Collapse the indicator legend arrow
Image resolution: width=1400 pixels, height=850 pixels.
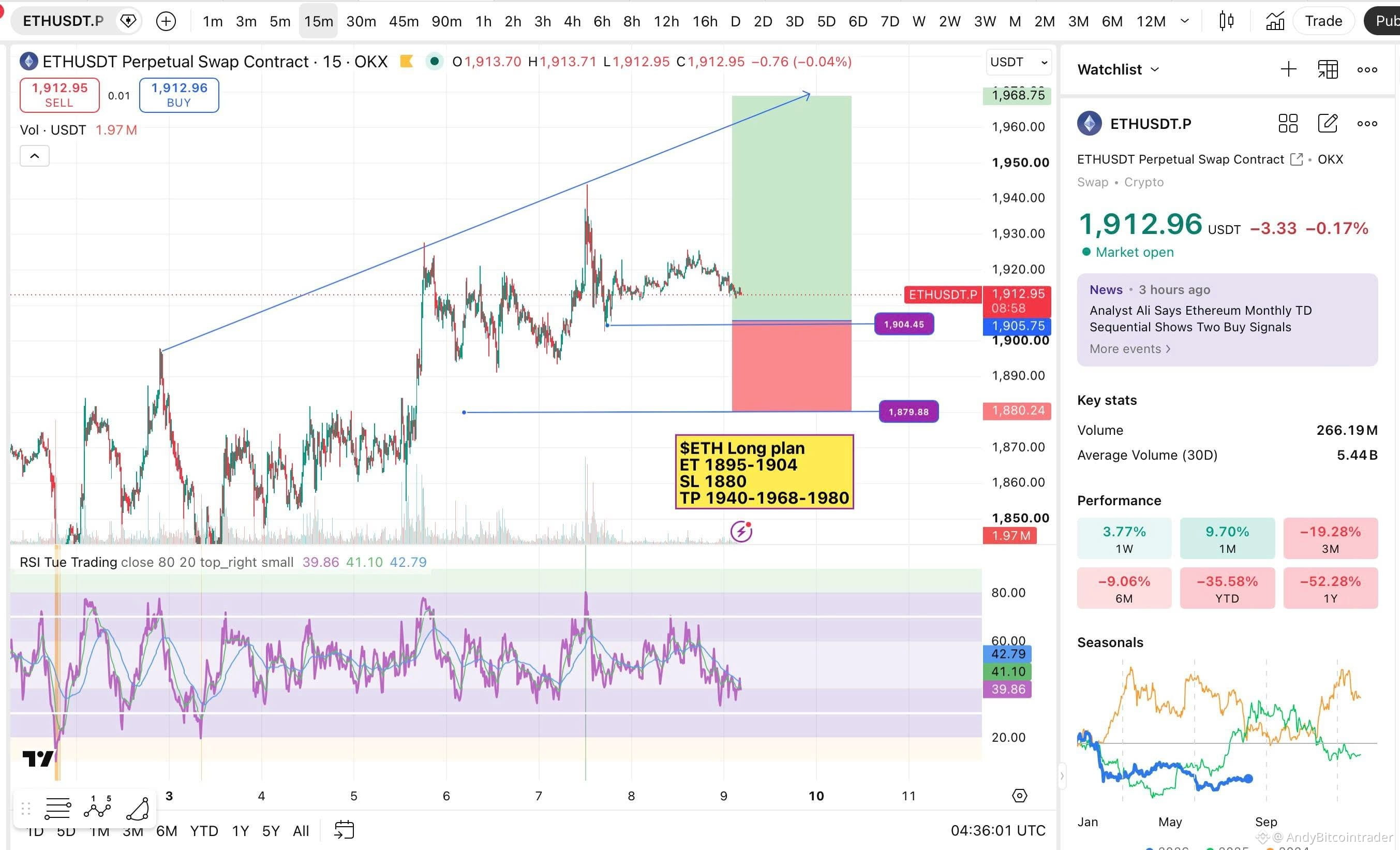click(x=35, y=156)
